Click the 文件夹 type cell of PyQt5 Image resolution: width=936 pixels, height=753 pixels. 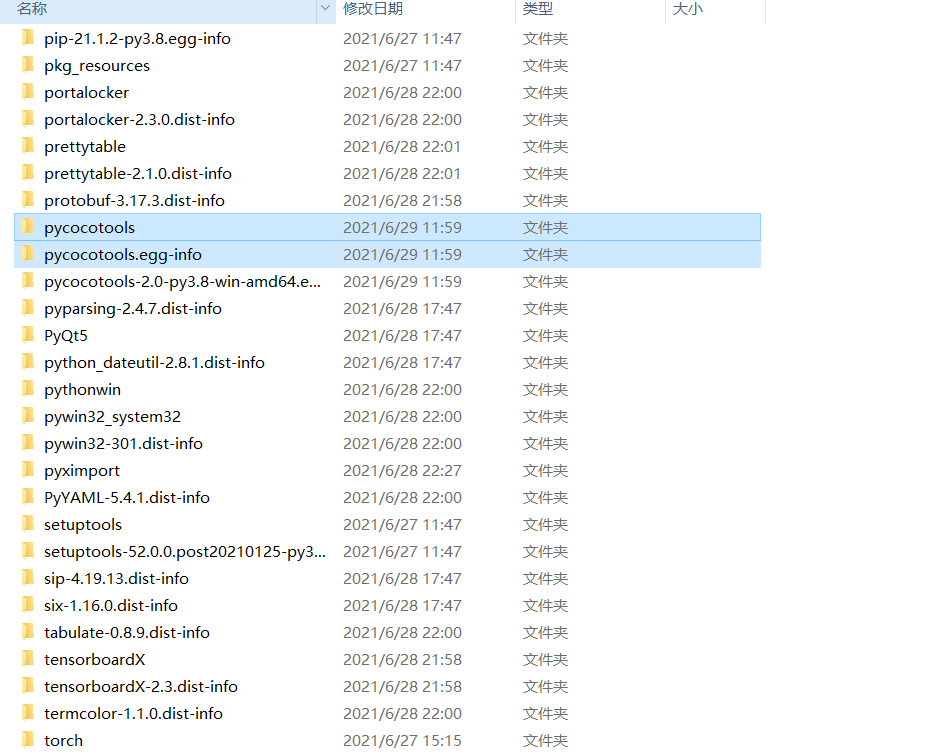(x=545, y=336)
